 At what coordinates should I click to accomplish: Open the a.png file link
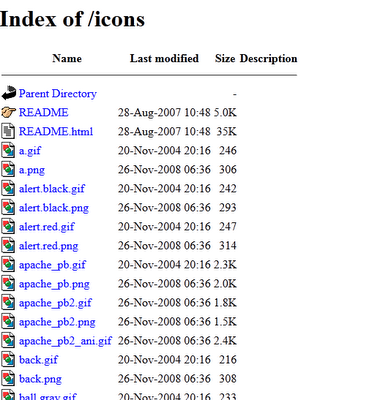tap(32, 170)
